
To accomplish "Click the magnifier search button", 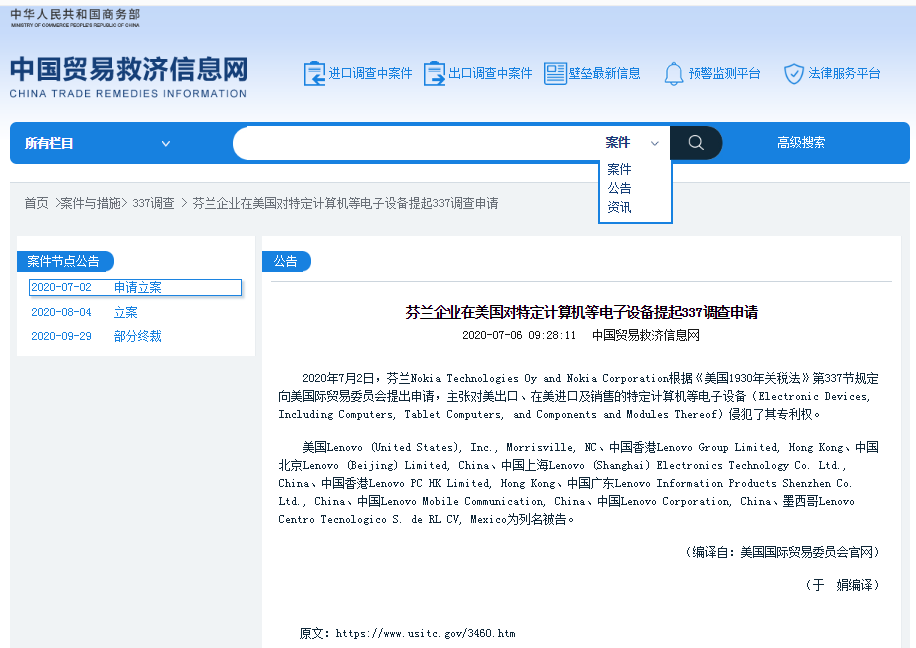I will click(x=696, y=143).
